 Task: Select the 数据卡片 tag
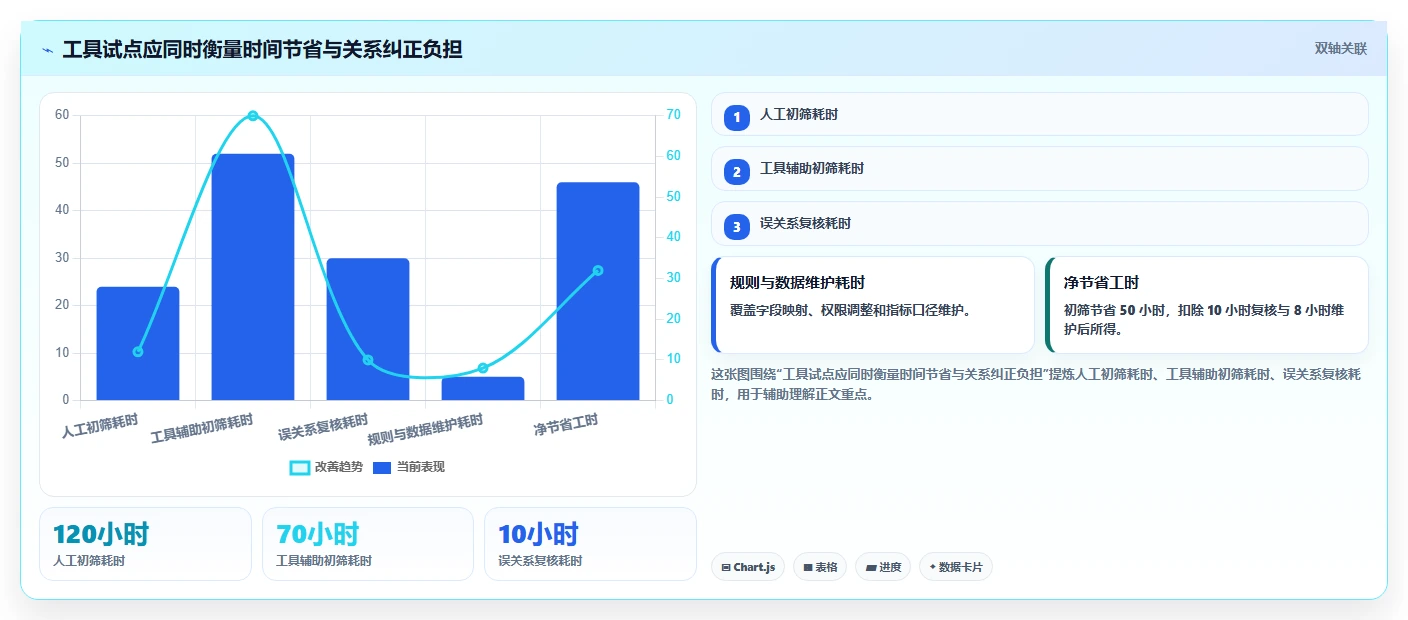pos(956,567)
